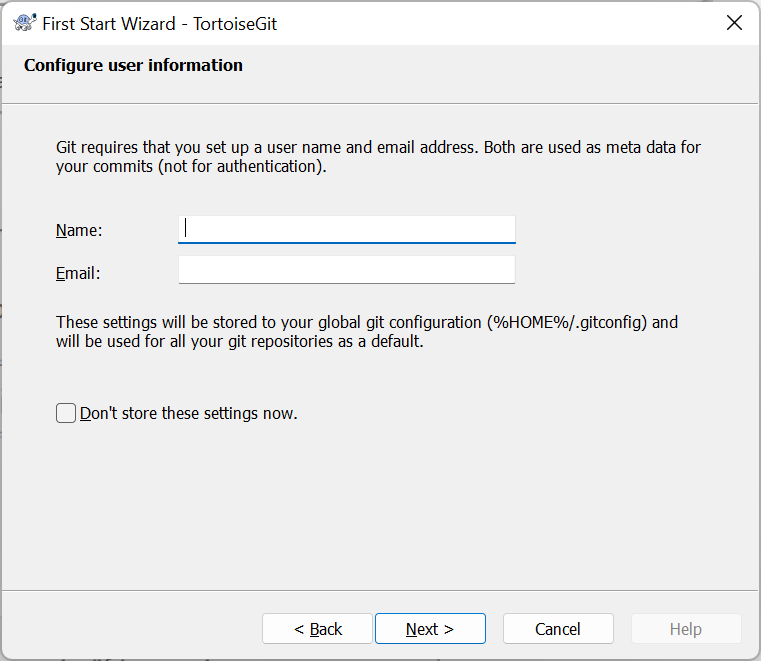Click into the Email input field
This screenshot has height=661, width=761.
click(347, 270)
